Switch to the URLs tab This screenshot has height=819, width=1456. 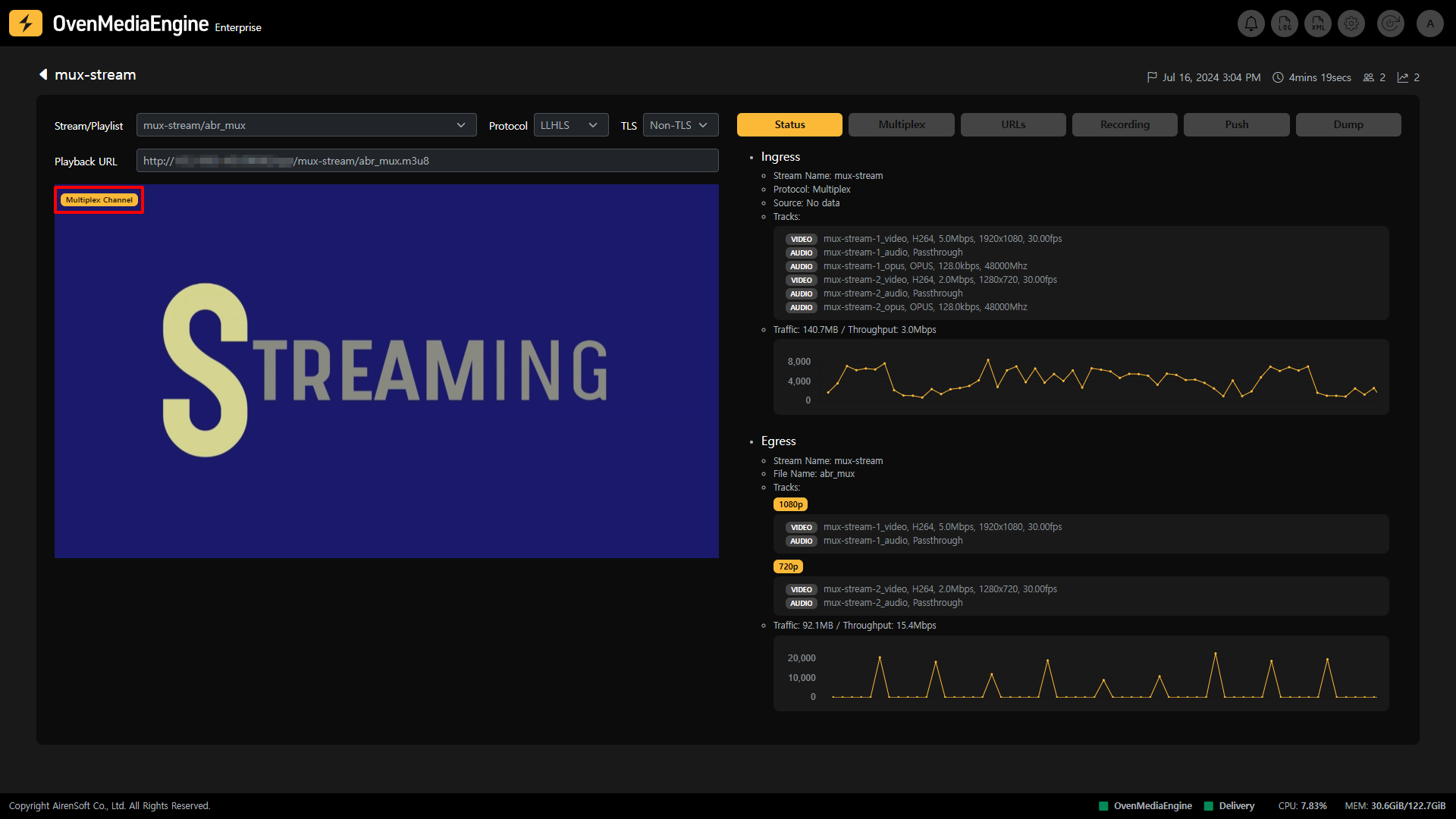(x=1012, y=124)
